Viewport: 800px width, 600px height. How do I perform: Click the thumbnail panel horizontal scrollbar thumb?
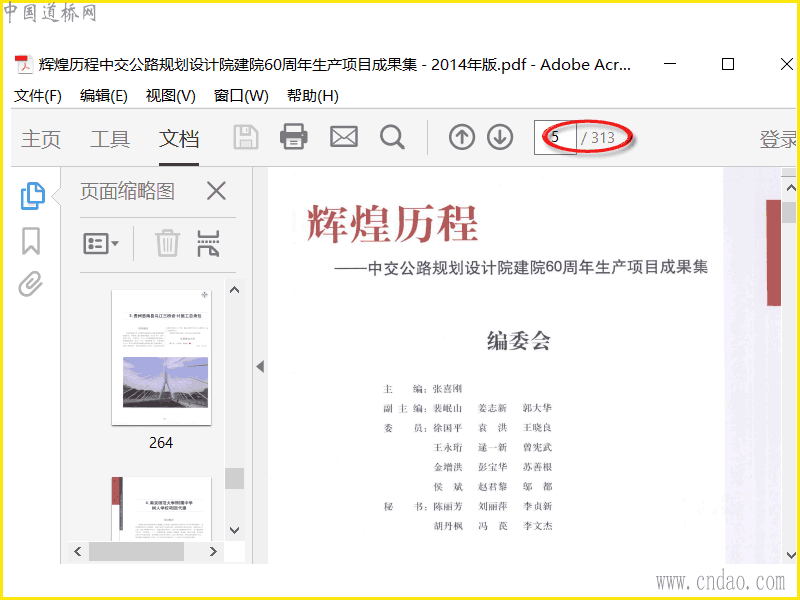[136, 552]
